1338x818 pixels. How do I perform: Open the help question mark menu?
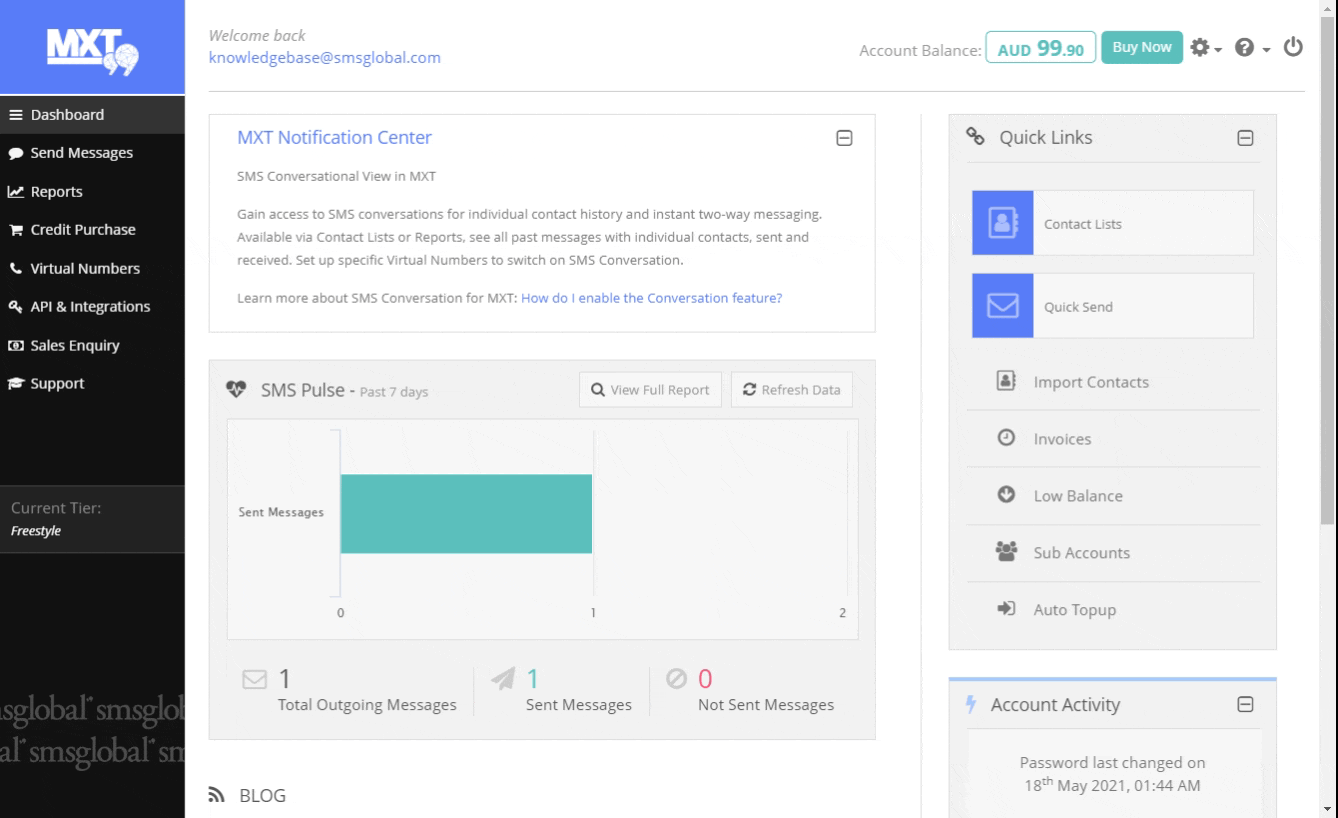[1250, 48]
